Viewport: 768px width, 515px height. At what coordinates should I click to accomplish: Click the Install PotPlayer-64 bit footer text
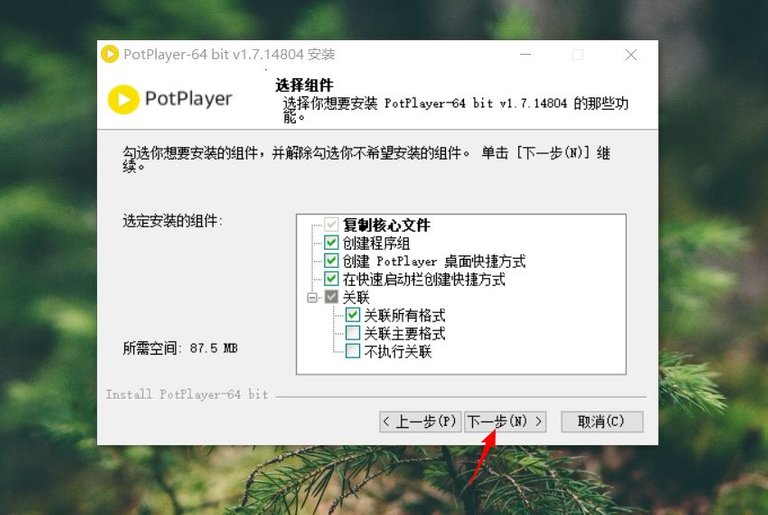pos(187,394)
